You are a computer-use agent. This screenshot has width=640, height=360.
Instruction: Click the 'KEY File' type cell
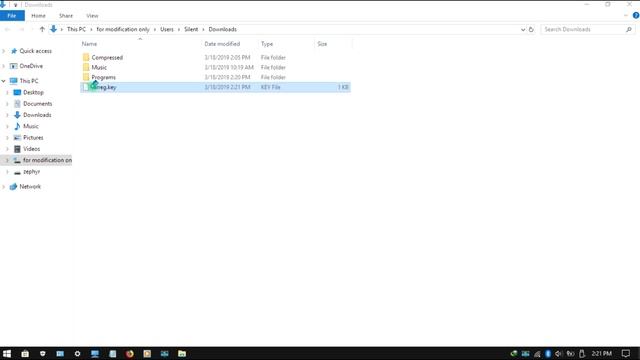click(271, 87)
